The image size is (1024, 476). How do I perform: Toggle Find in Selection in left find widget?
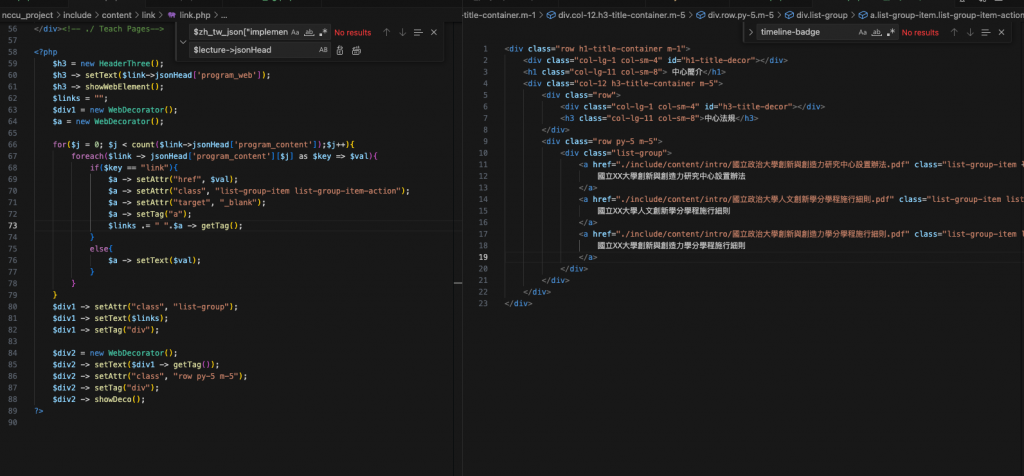(x=418, y=32)
